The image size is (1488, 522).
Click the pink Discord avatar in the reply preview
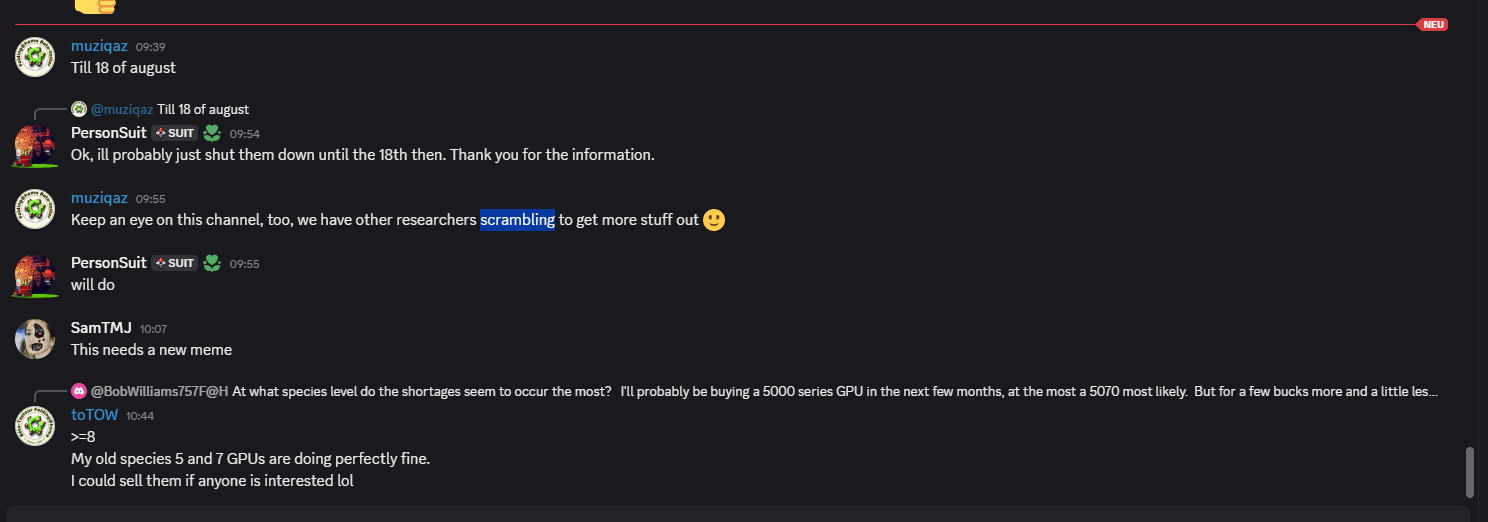point(79,392)
